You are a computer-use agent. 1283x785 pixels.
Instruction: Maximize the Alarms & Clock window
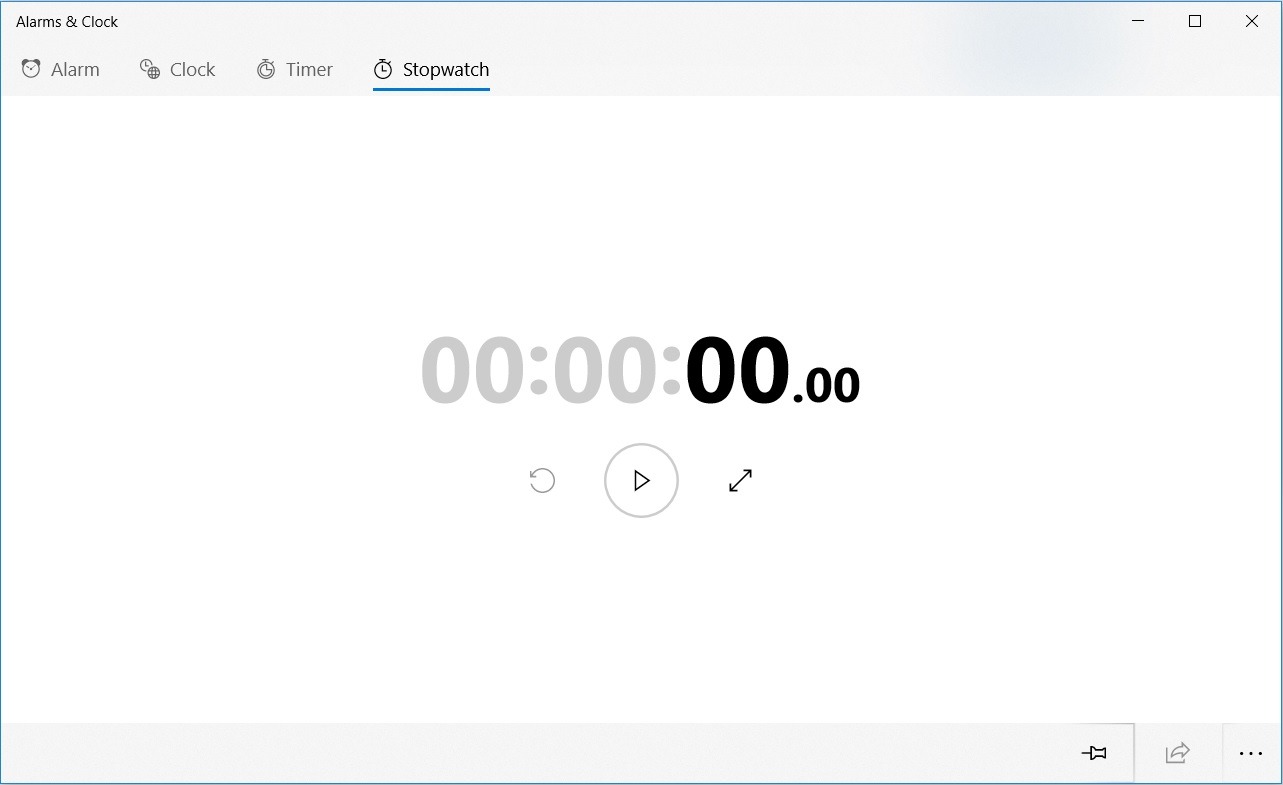coord(1194,20)
